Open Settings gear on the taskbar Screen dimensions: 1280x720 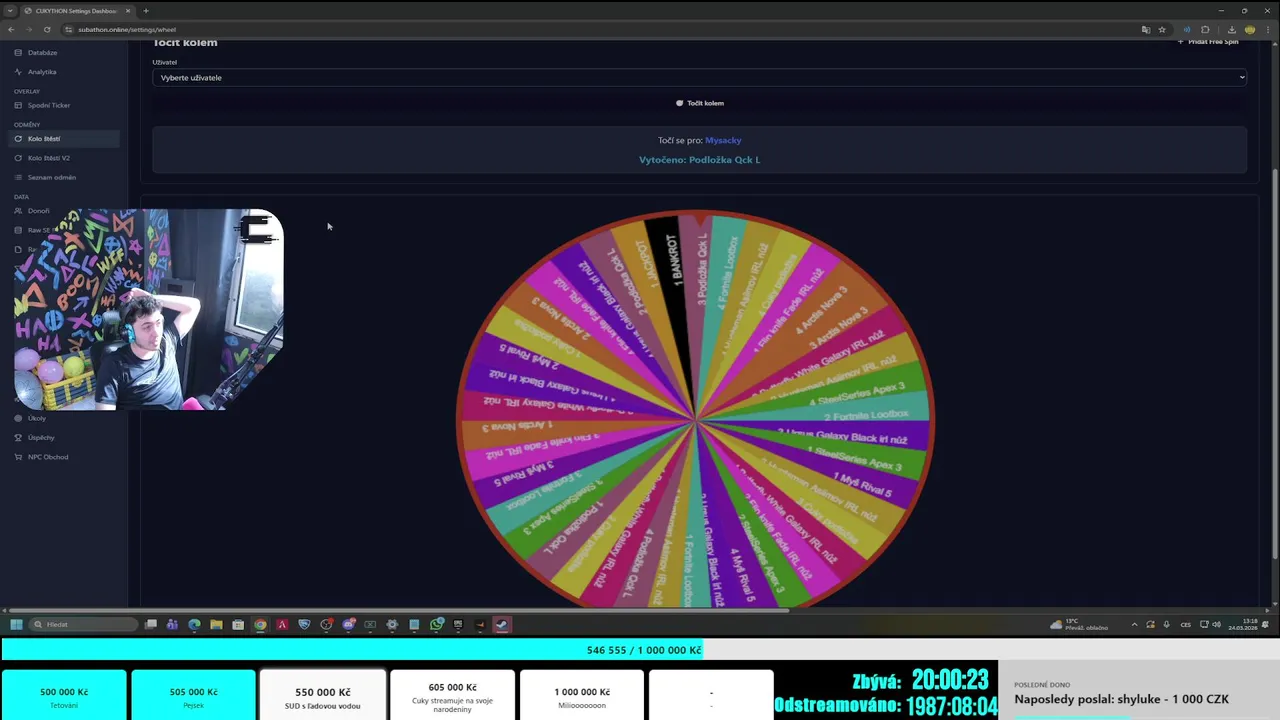pyautogui.click(x=392, y=624)
